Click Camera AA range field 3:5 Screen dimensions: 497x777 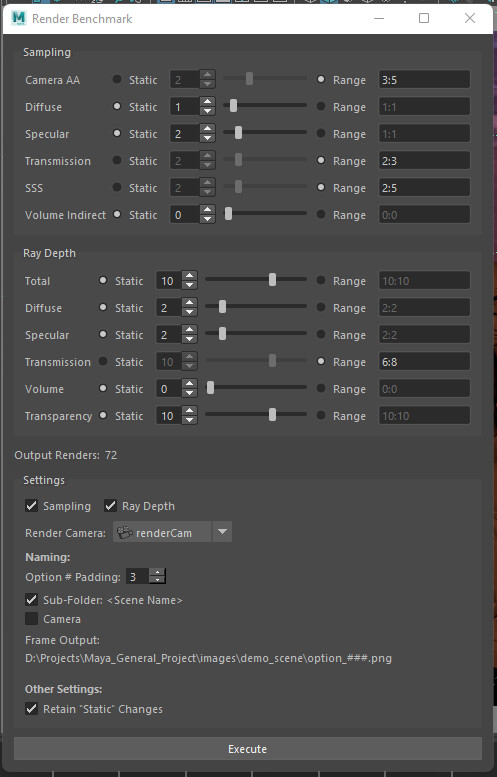tap(424, 79)
